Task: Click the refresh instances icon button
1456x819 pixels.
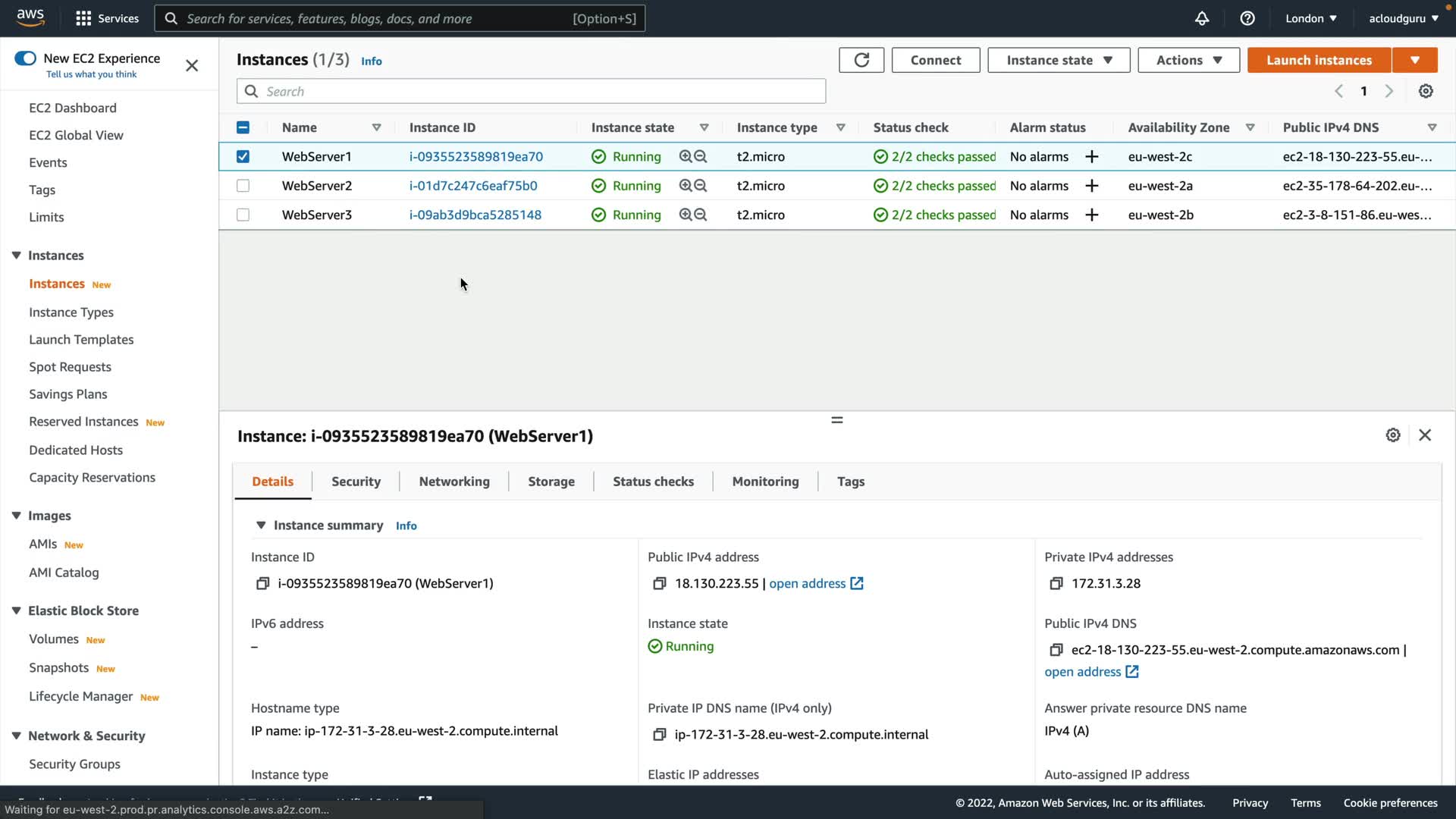Action: click(x=861, y=60)
